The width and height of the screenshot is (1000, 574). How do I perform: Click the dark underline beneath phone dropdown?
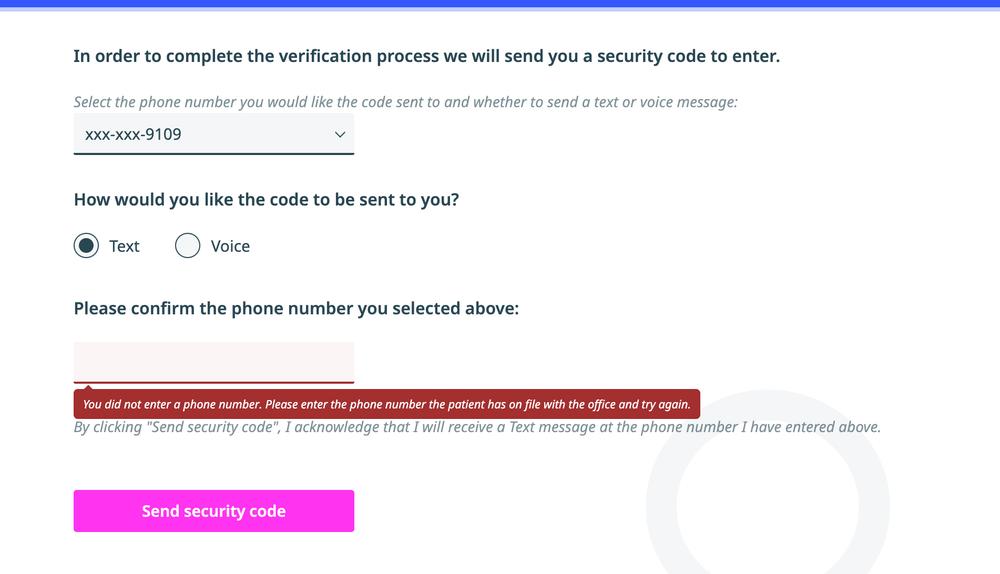[x=213, y=154]
